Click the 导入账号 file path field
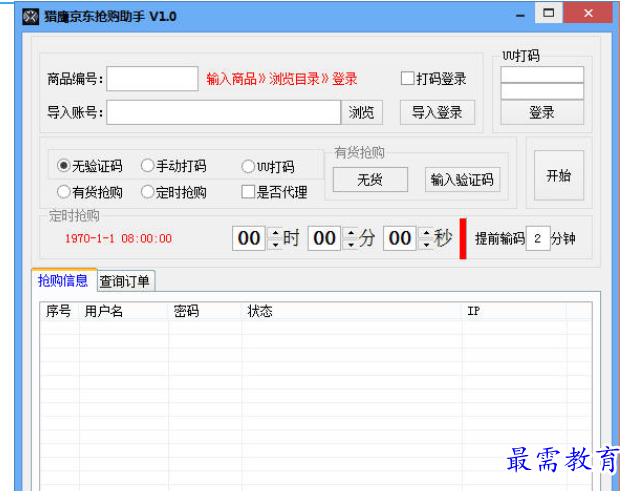This screenshot has width=628, height=491. 223,112
